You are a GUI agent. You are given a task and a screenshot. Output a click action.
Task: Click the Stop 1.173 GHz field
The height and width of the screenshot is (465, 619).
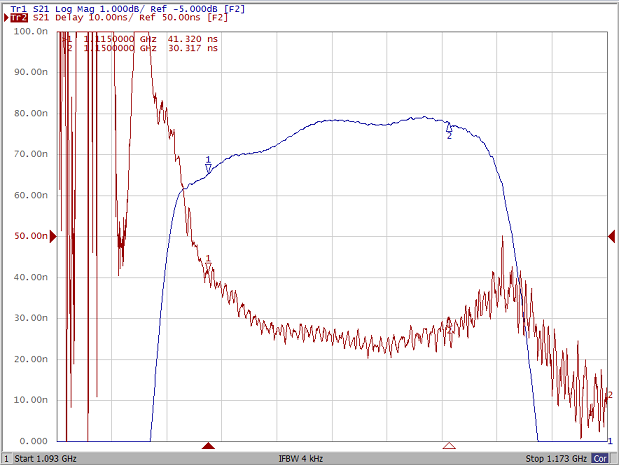(x=555, y=458)
